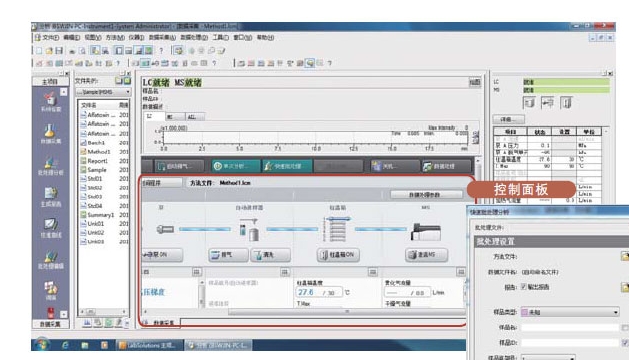The image size is (629, 360).
Task: Click the Save floppy disk toolbar icon
Action: 59,51
